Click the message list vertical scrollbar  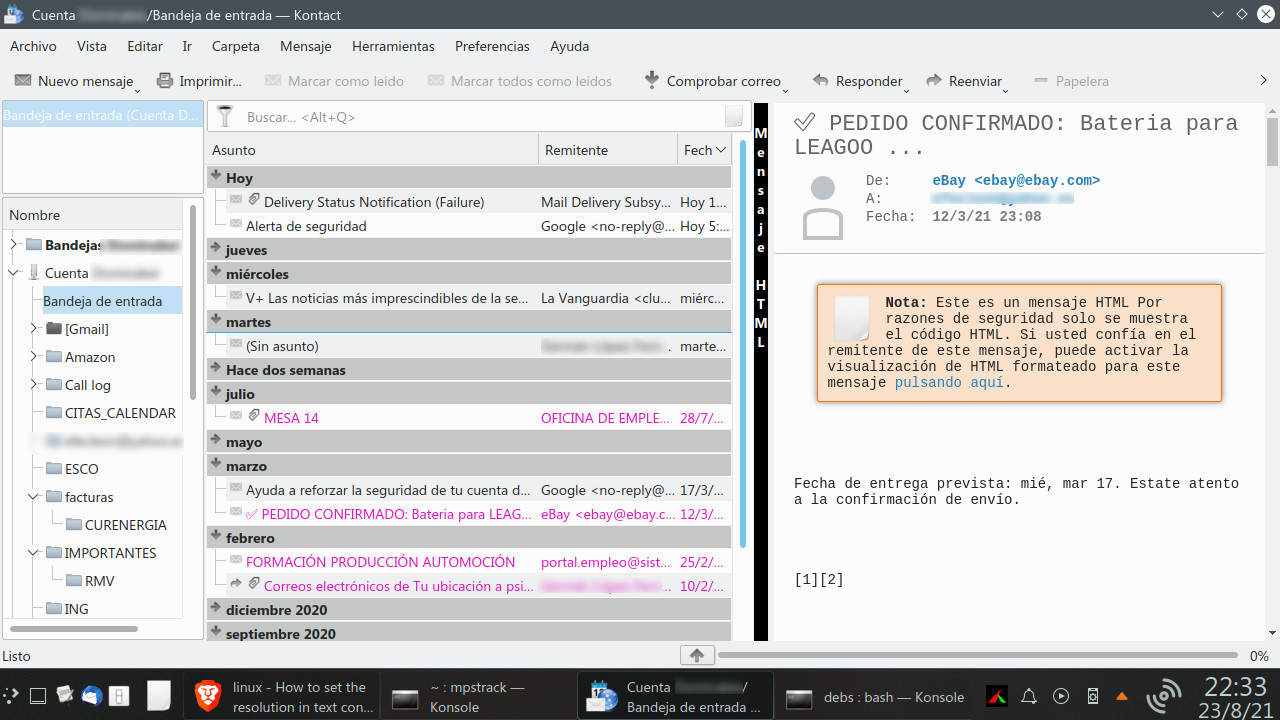click(x=742, y=345)
